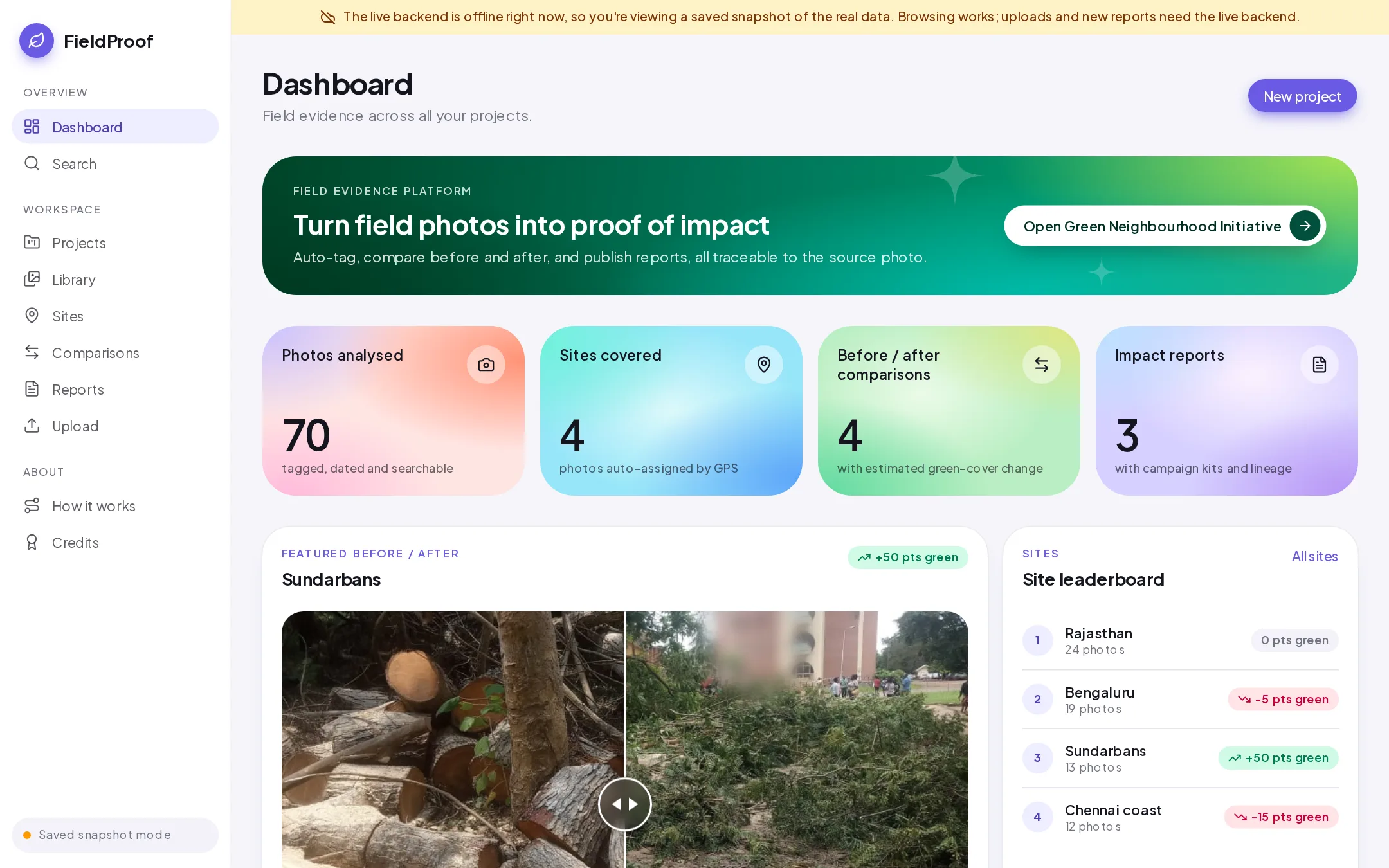The height and width of the screenshot is (868, 1389).
Task: Click camera icon on Photos analysed card
Action: tap(486, 365)
